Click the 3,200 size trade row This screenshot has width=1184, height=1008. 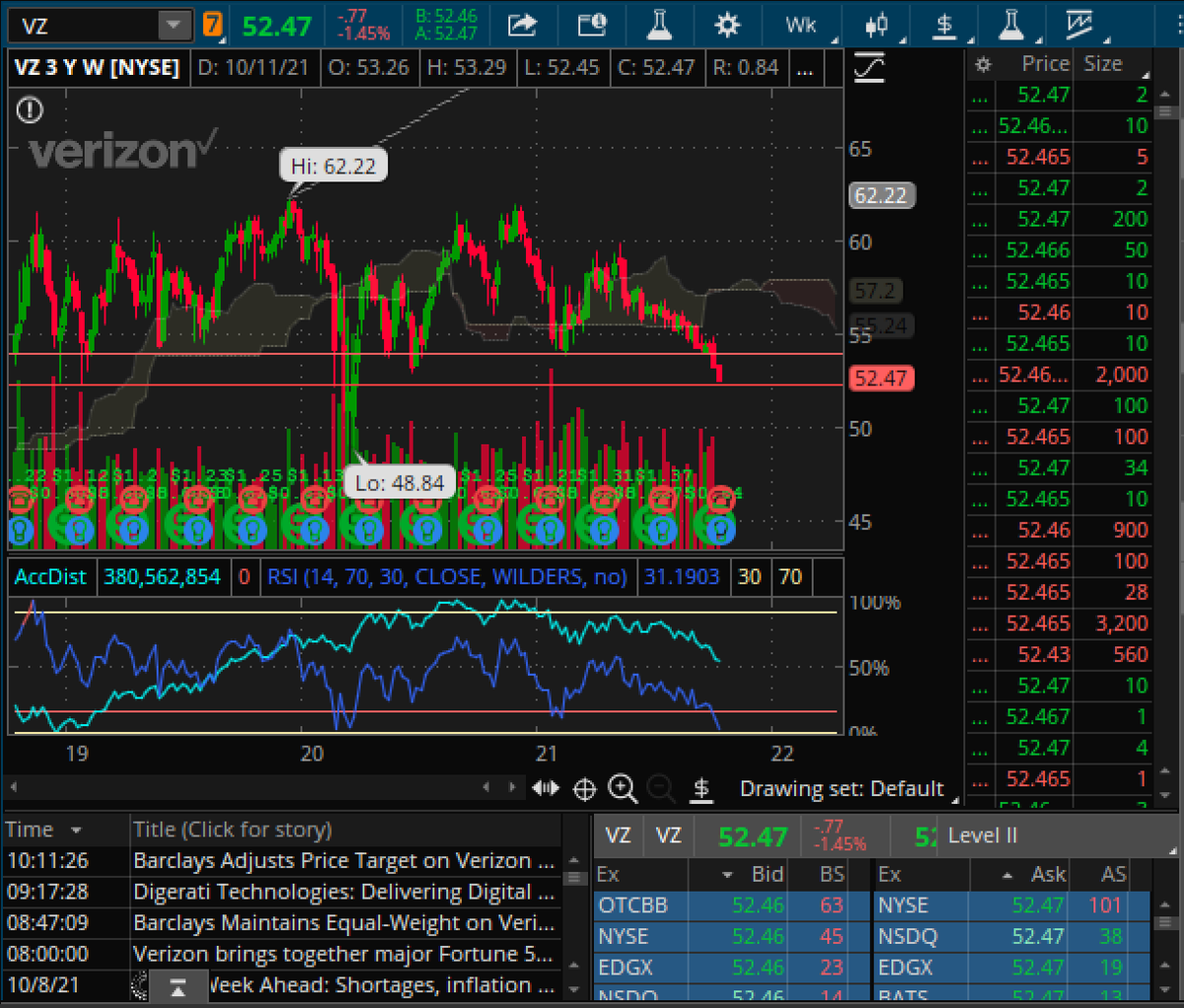pos(1060,623)
